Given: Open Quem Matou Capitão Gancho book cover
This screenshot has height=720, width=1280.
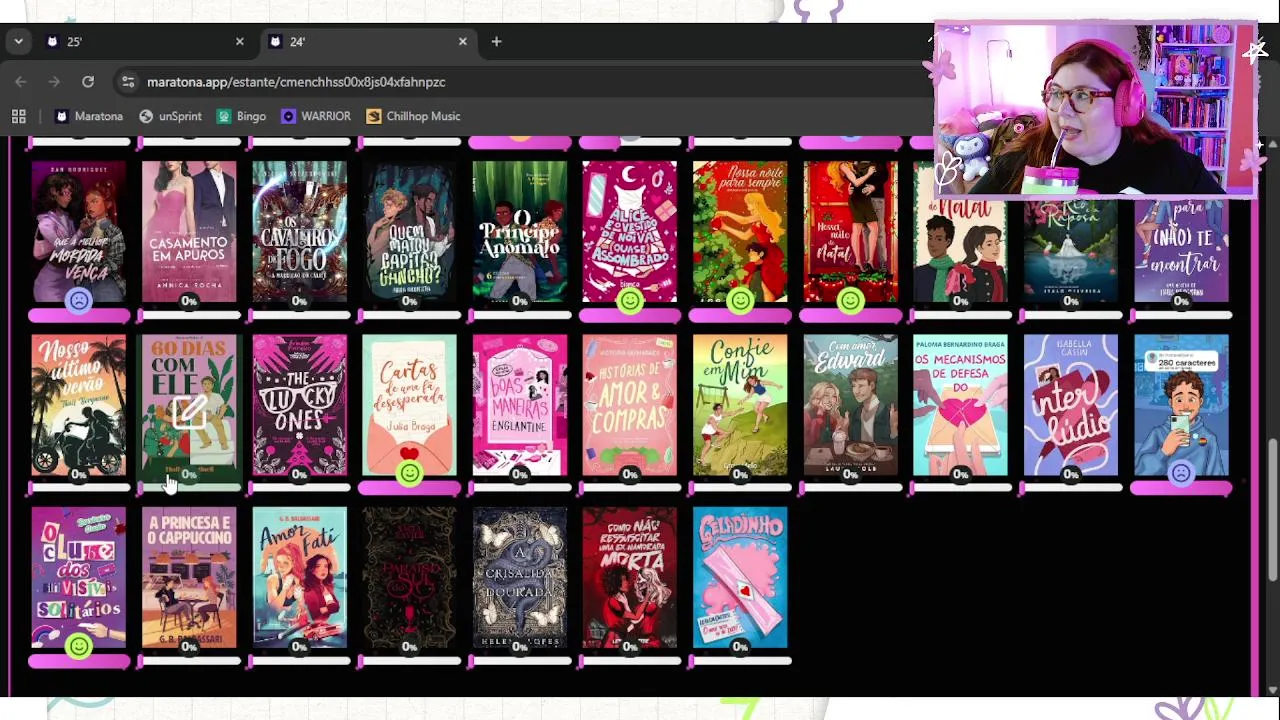Looking at the screenshot, I should 409,231.
